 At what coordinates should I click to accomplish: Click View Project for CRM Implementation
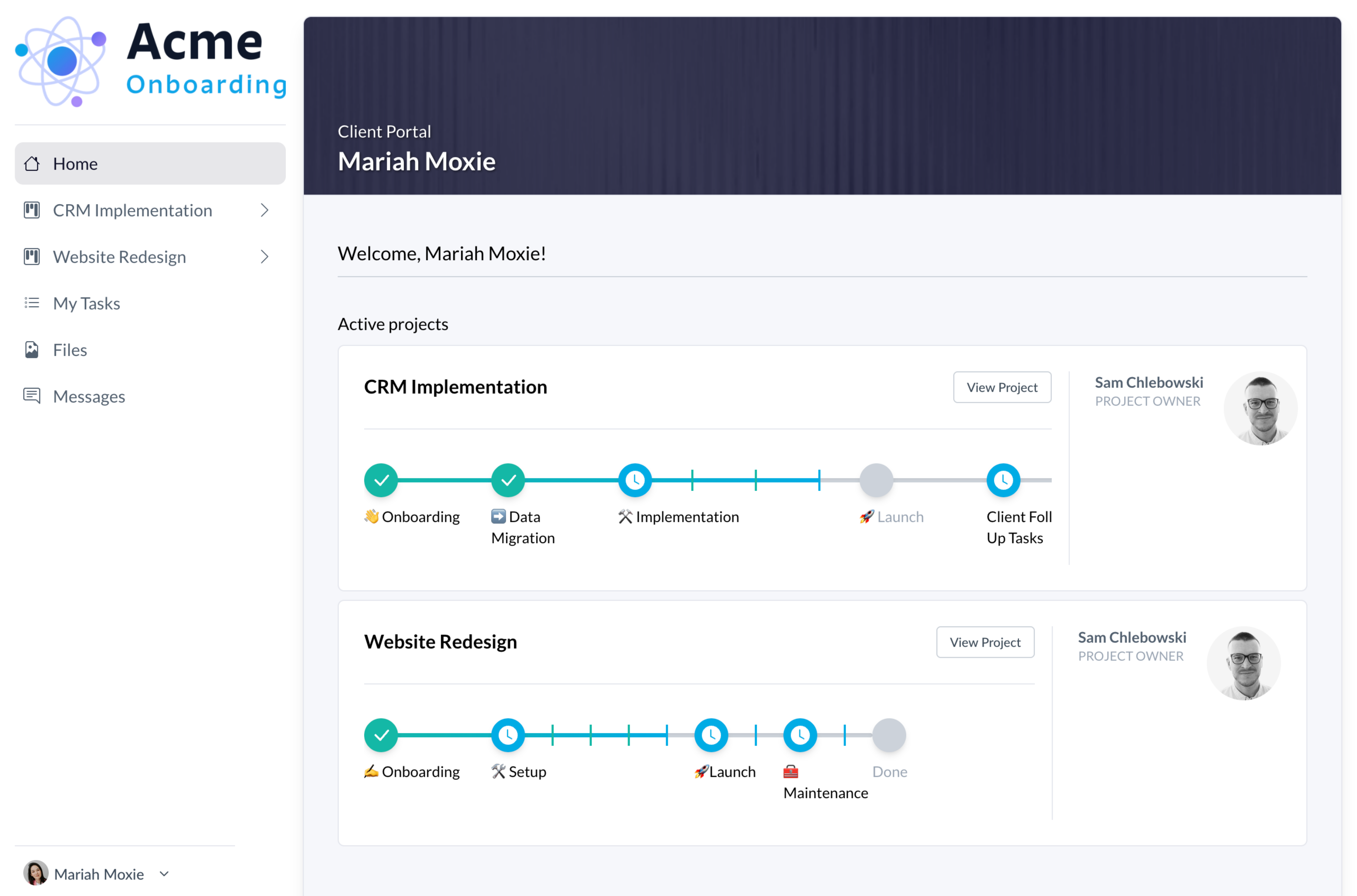tap(1002, 387)
